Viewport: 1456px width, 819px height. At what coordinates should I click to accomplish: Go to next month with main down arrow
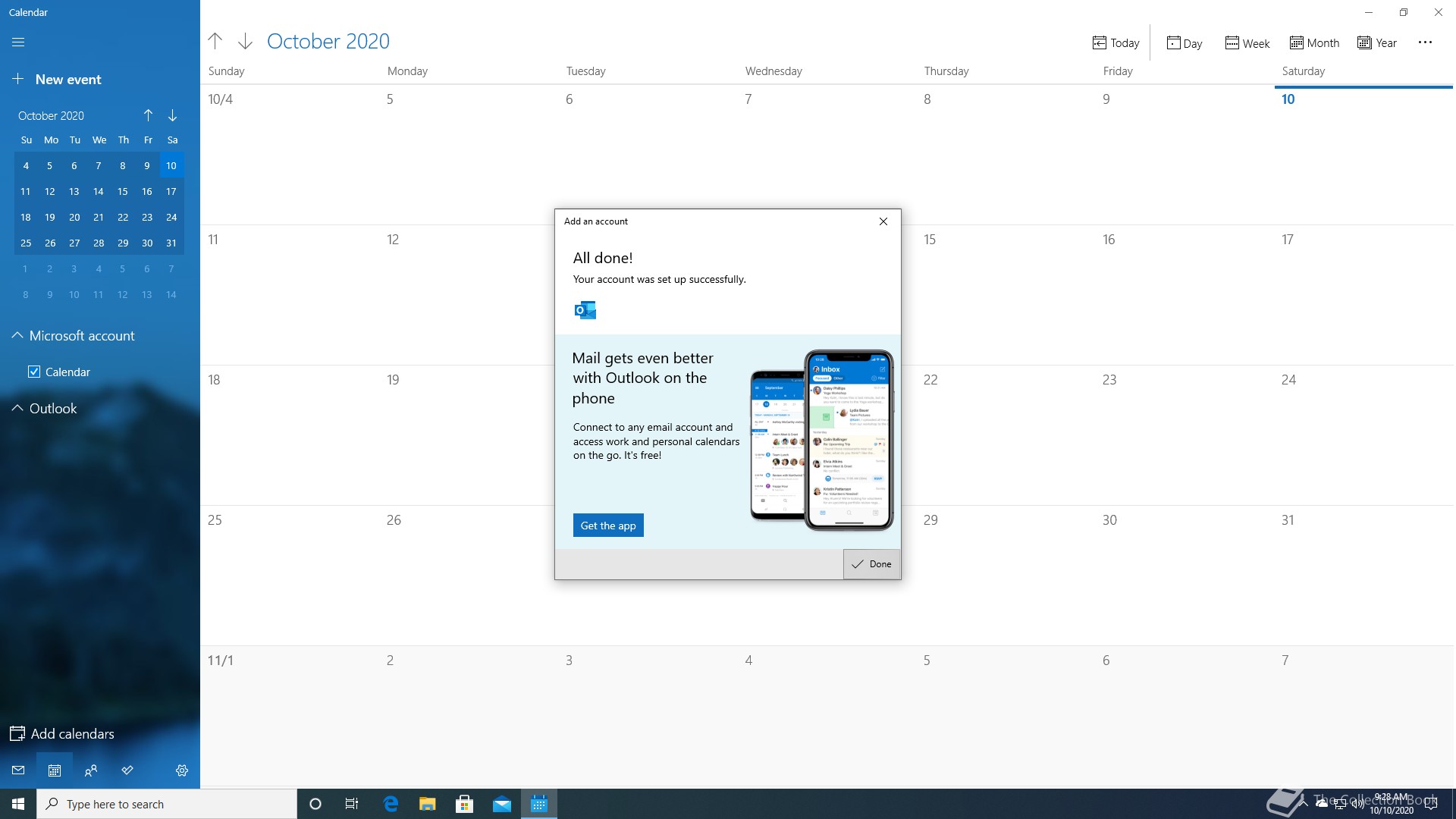(x=245, y=41)
